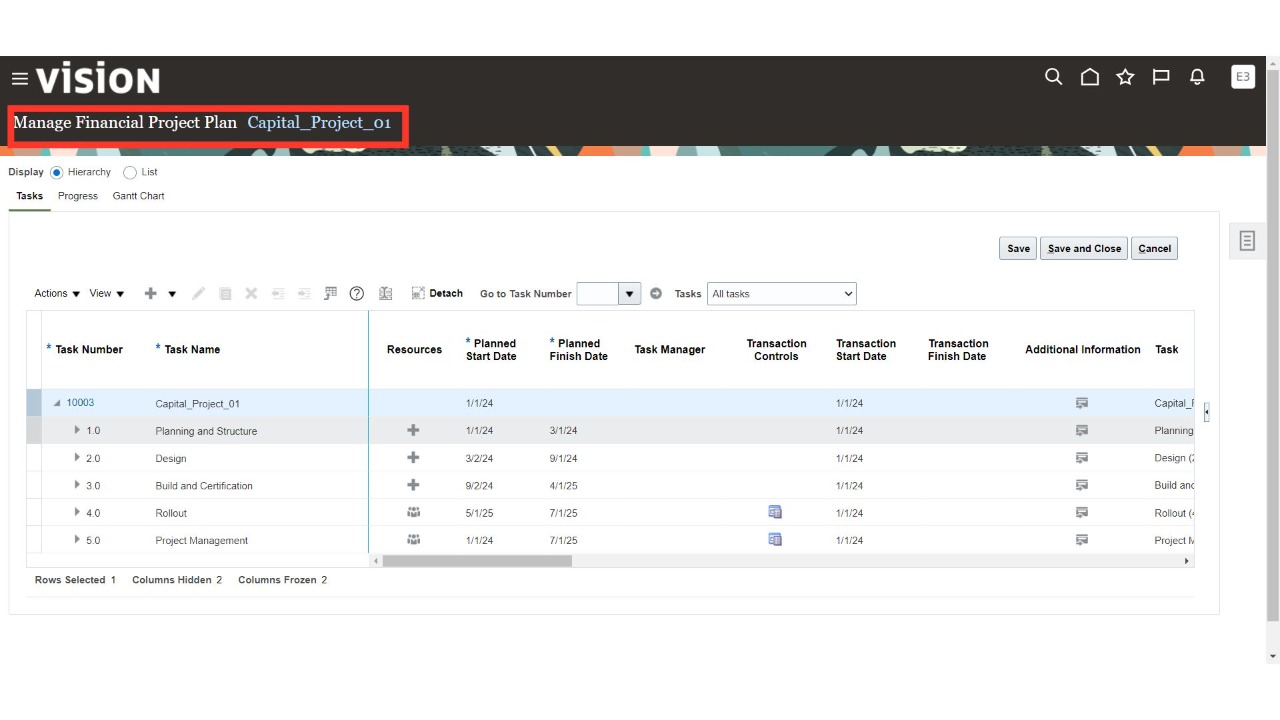This screenshot has width=1280, height=720.
Task: Open additional information for Capital_Project_01 row
Action: (1081, 403)
